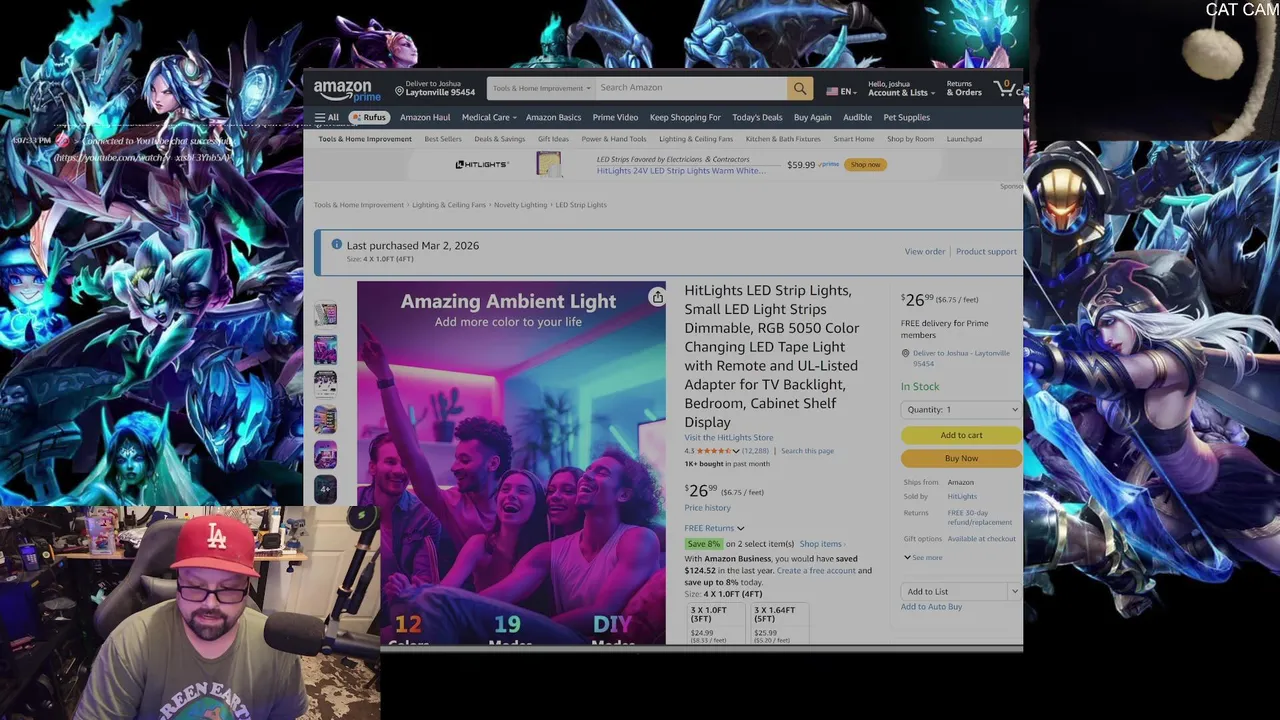Click into the Search Amazon field
Image resolution: width=1280 pixels, height=720 pixels.
[691, 88]
